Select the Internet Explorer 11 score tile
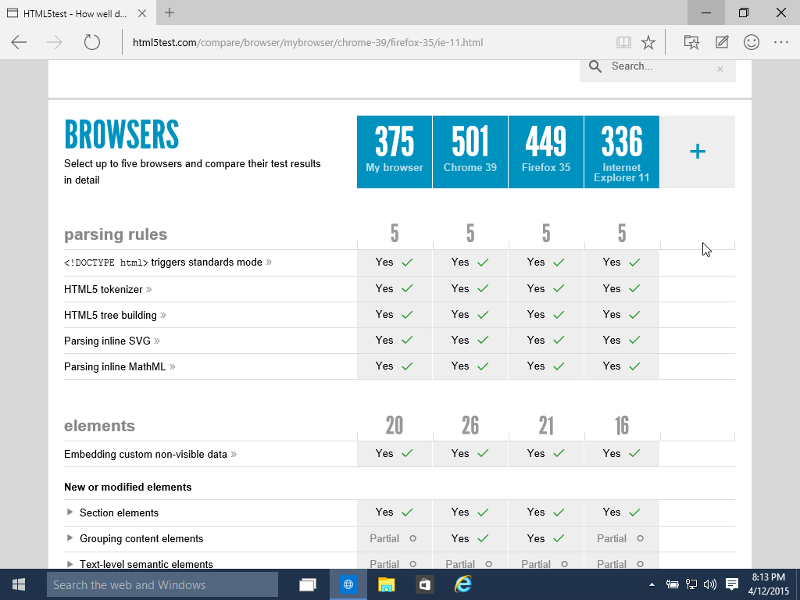Image resolution: width=800 pixels, height=600 pixels. (x=621, y=152)
